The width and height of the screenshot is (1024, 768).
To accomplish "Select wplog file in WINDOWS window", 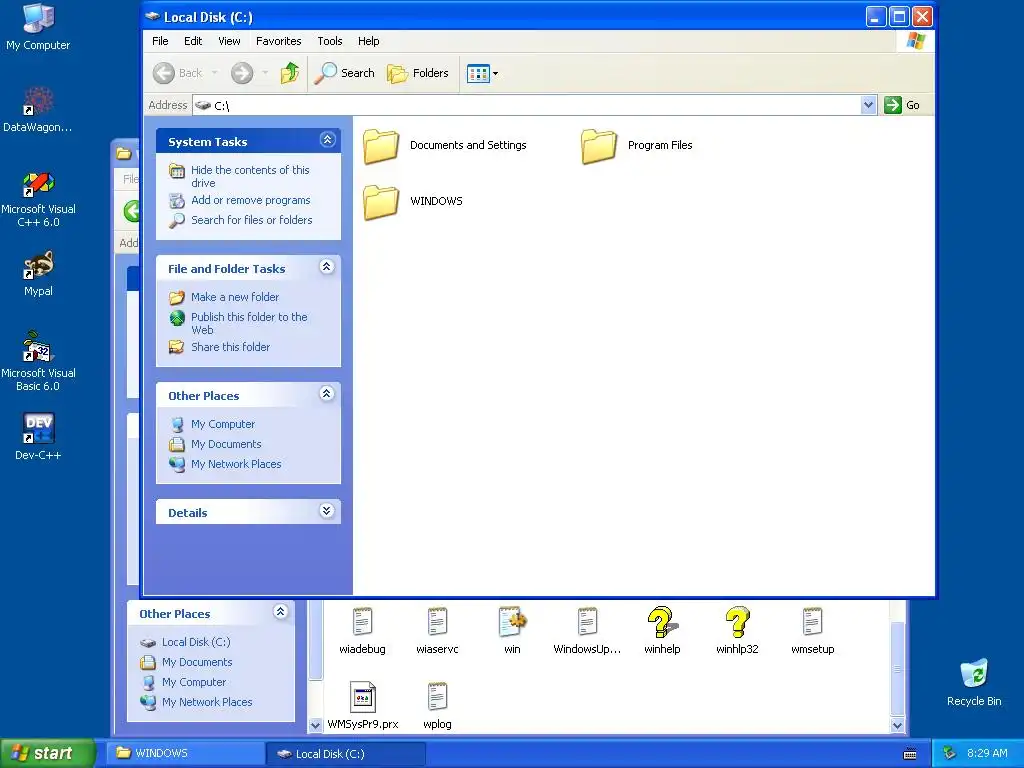I will coord(437,706).
